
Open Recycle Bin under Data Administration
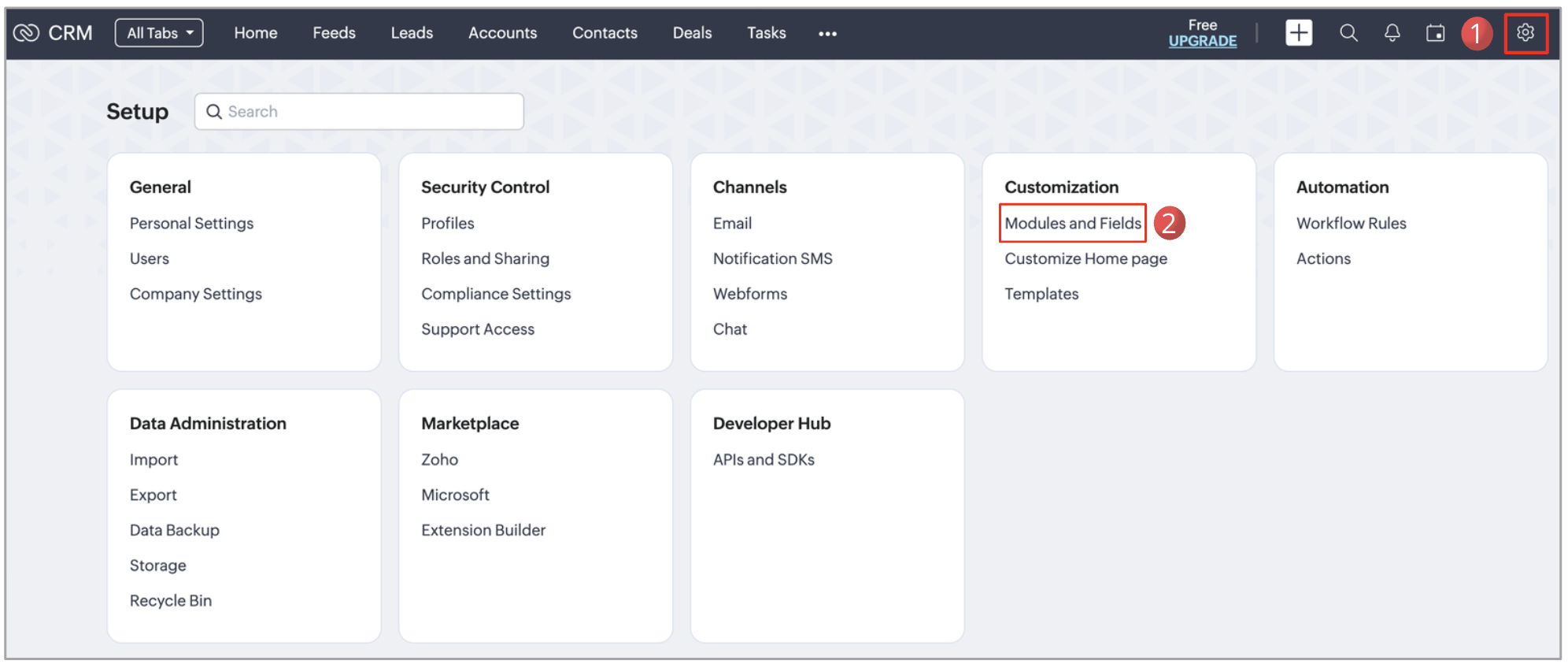coord(171,601)
